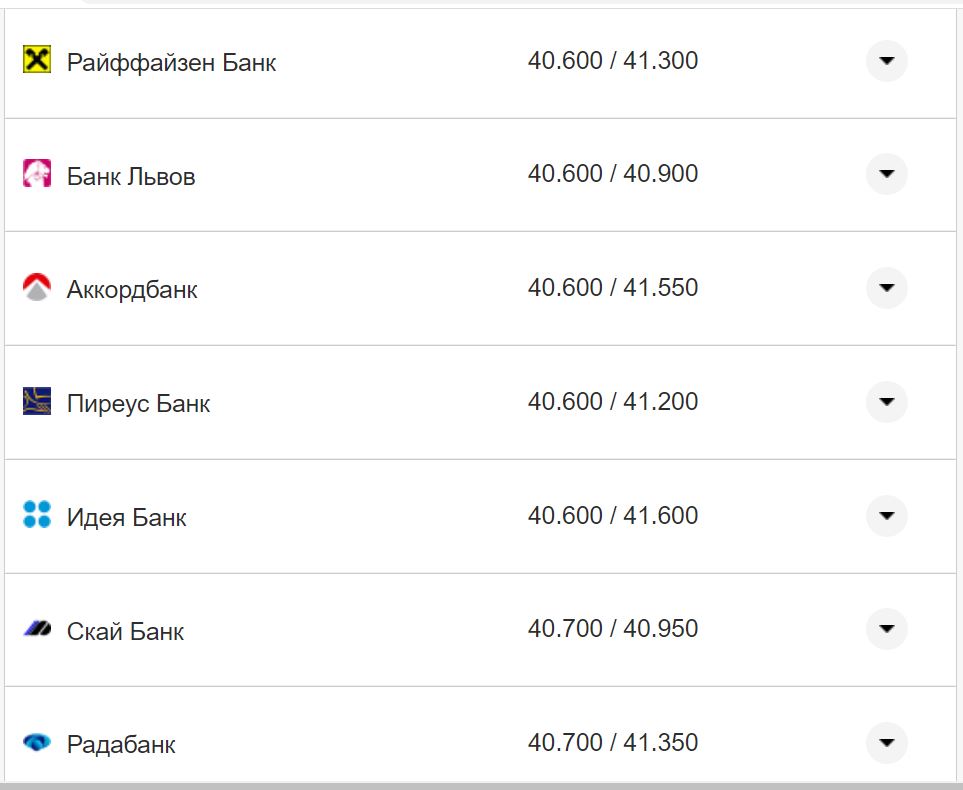Click the Пиреус Банк logo icon

tap(37, 402)
